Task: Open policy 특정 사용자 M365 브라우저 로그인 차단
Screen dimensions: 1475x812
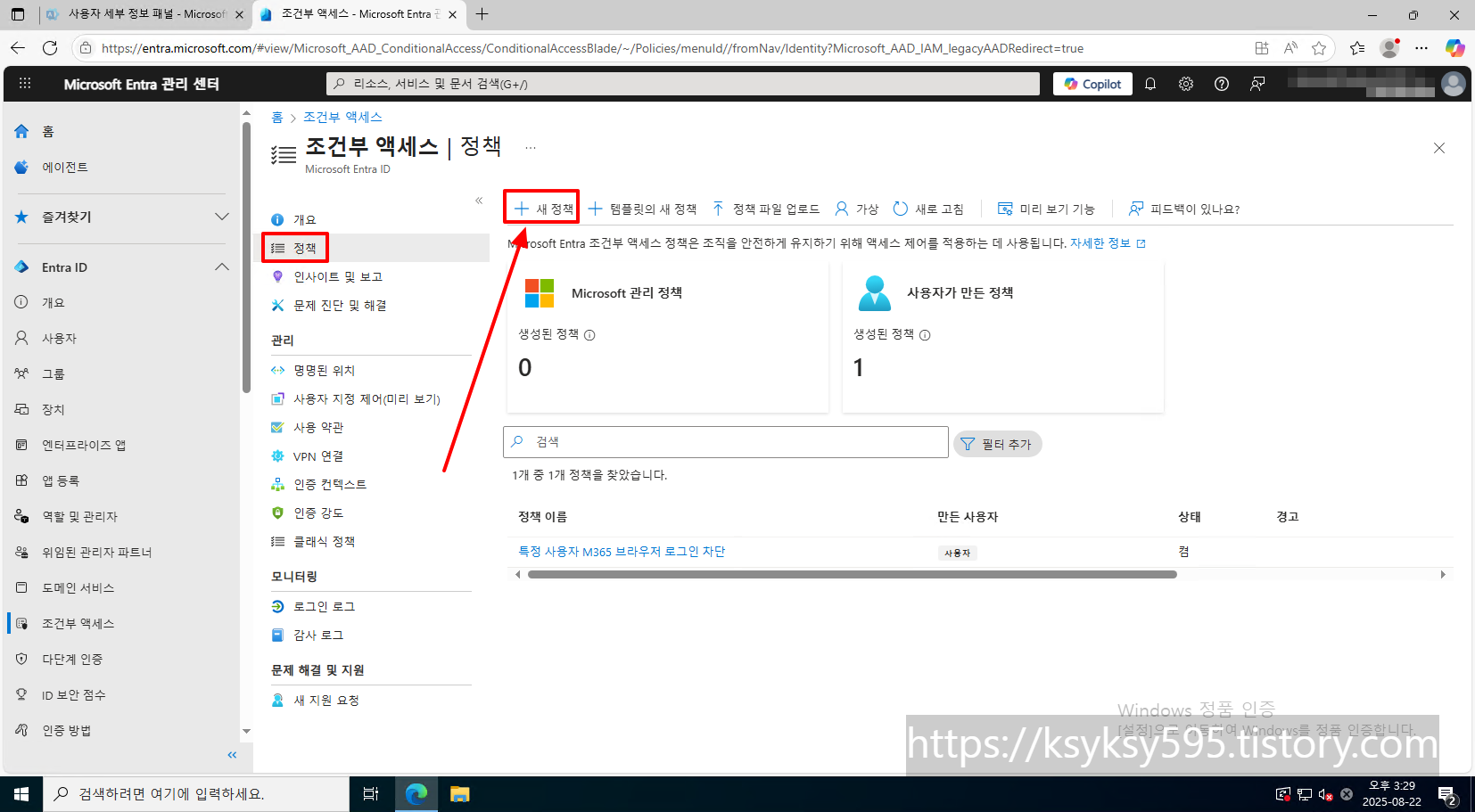Action: (x=622, y=552)
